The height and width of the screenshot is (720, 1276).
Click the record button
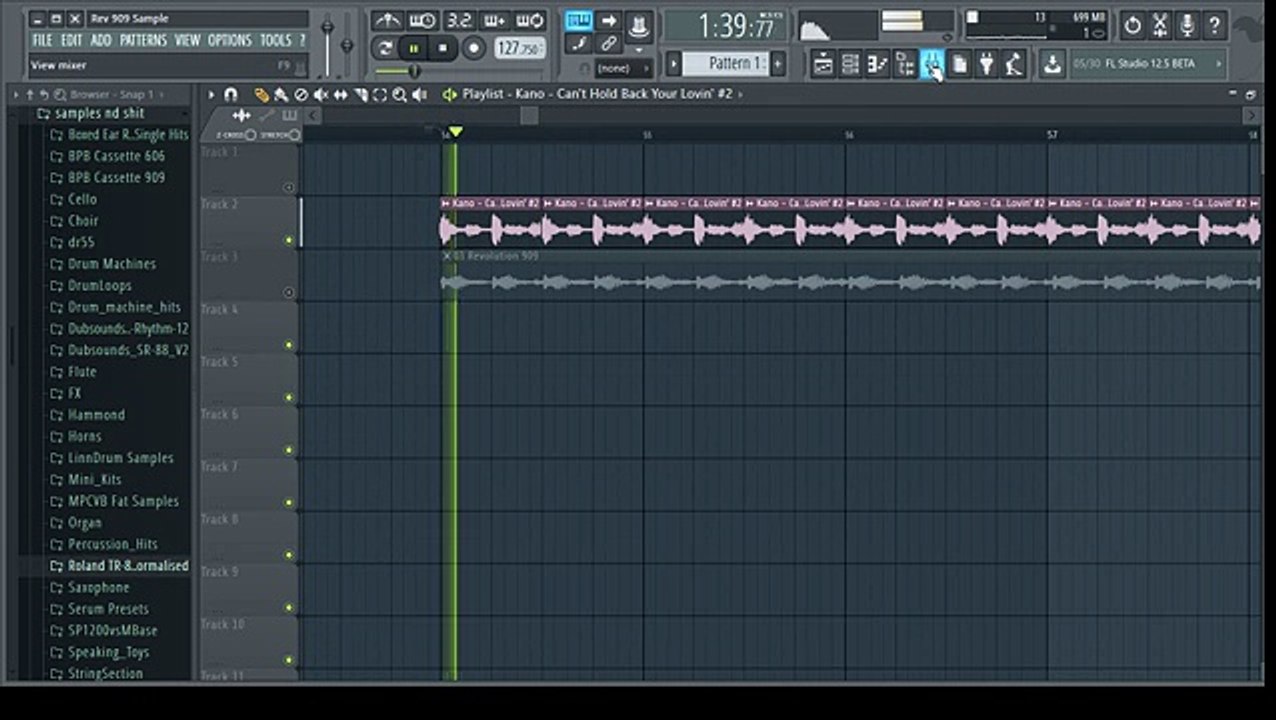pos(473,48)
